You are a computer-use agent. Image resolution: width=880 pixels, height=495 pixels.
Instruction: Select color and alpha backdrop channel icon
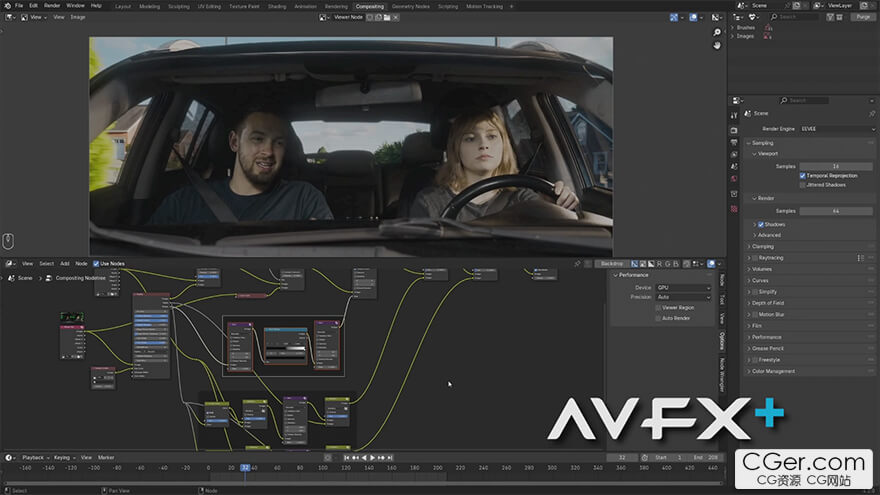tap(634, 264)
